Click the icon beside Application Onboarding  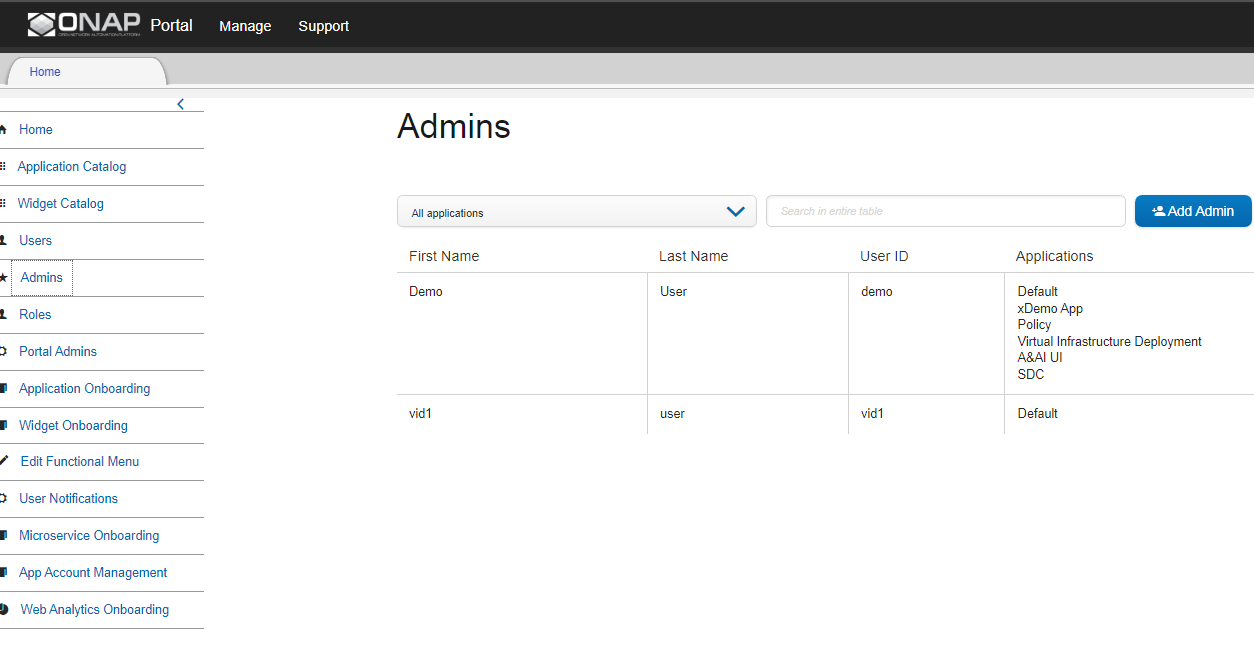[3, 388]
